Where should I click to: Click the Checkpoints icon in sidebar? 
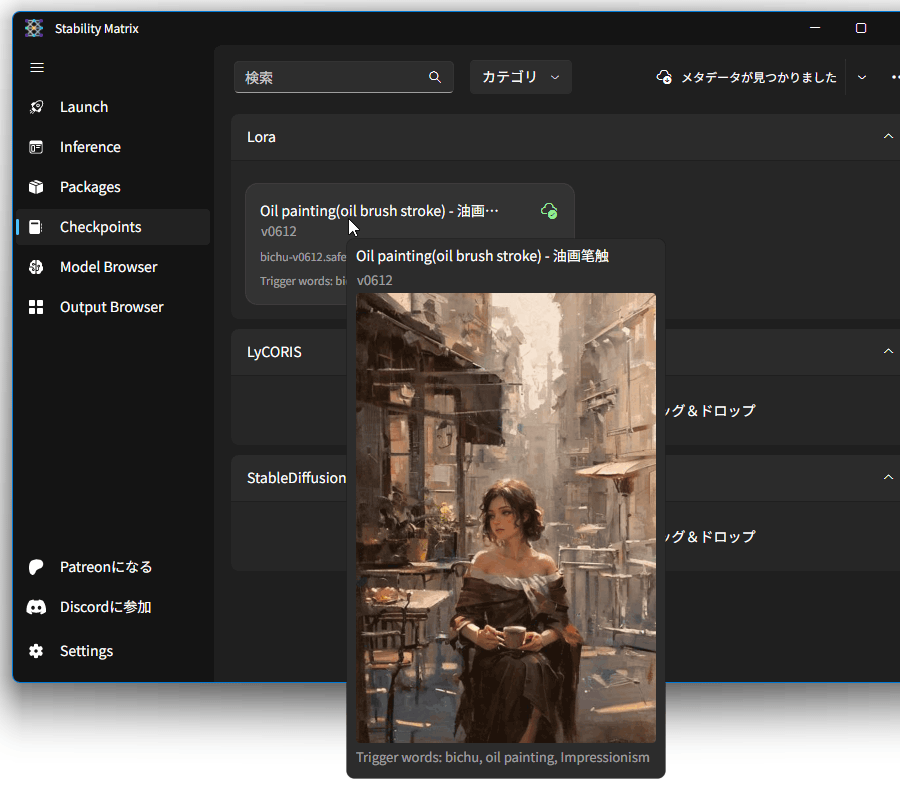(36, 227)
